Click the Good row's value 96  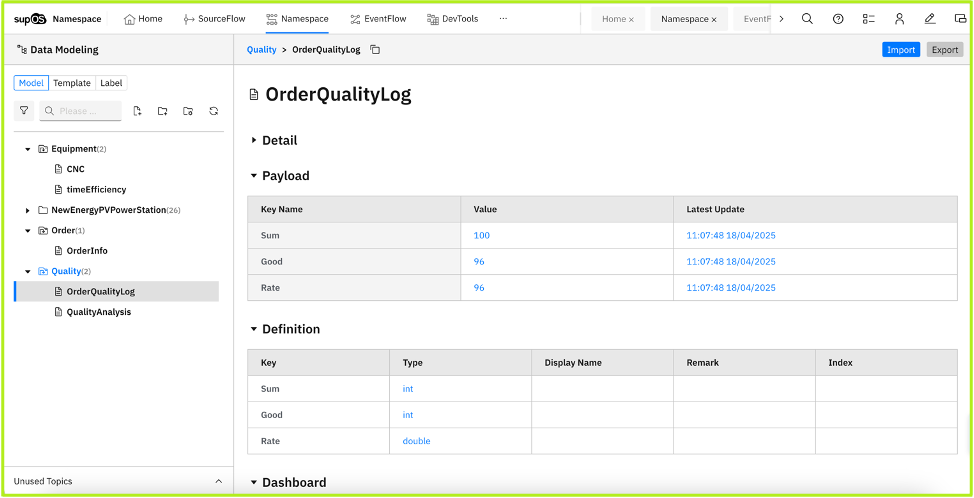click(x=479, y=261)
